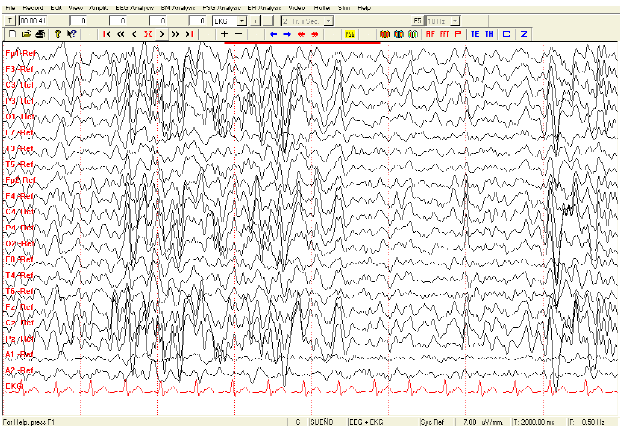623x430 pixels.
Task: Open the EKG channel dropdown
Action: [242, 21]
